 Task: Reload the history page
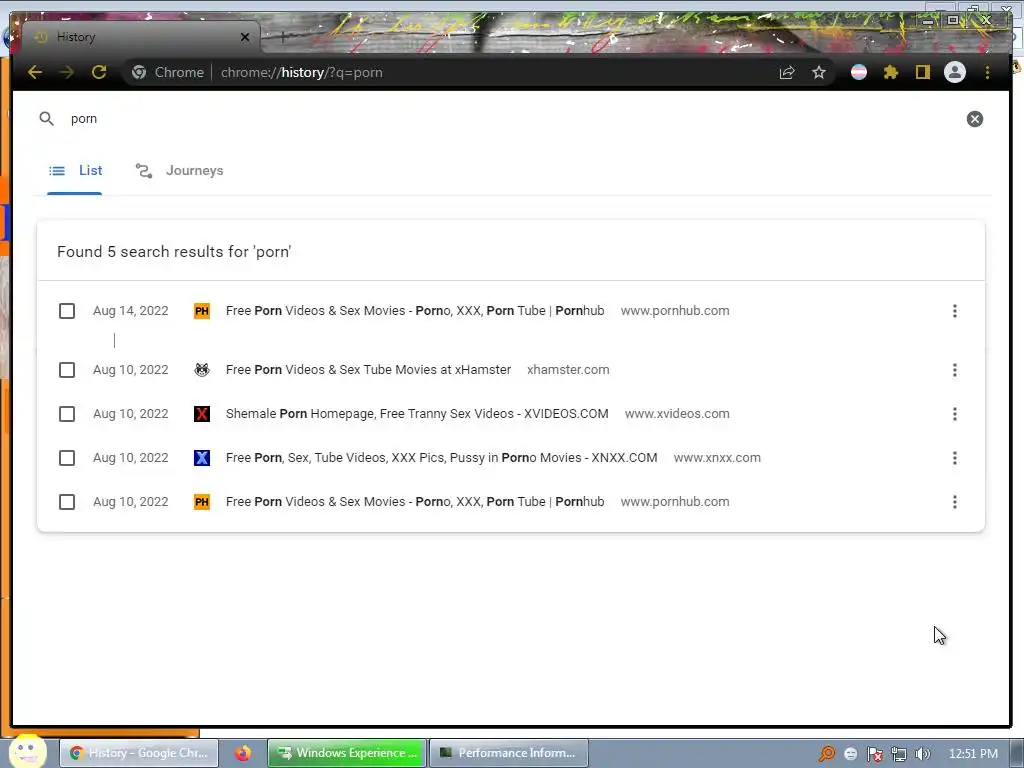(99, 72)
